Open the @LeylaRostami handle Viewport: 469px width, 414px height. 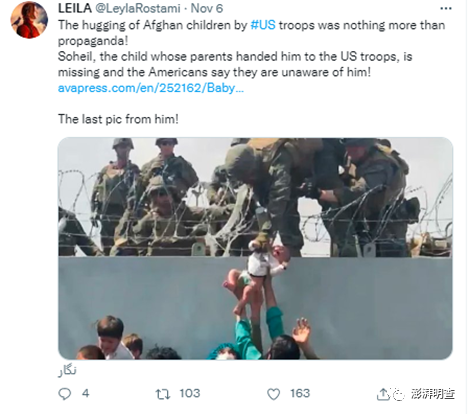point(138,8)
